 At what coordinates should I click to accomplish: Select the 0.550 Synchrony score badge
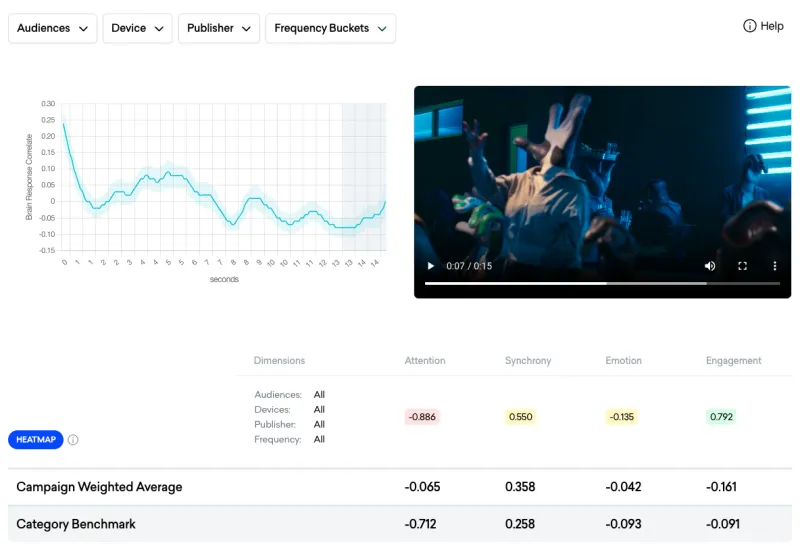pos(520,417)
